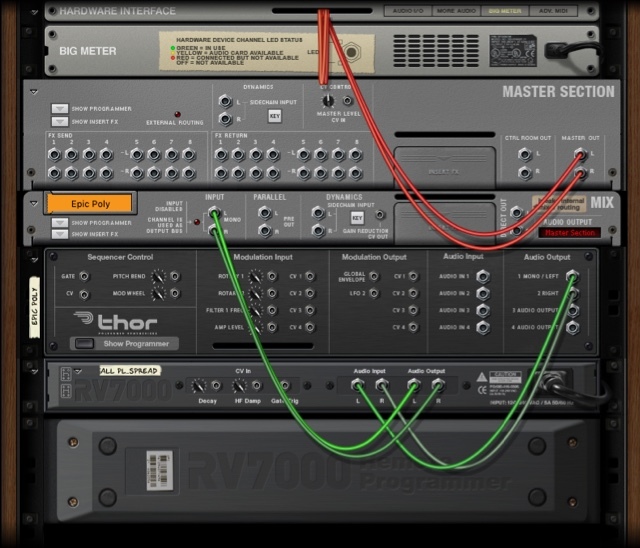640x548 pixels.
Task: Click RV7000 Gate Trig CV jack
Action: (x=285, y=385)
